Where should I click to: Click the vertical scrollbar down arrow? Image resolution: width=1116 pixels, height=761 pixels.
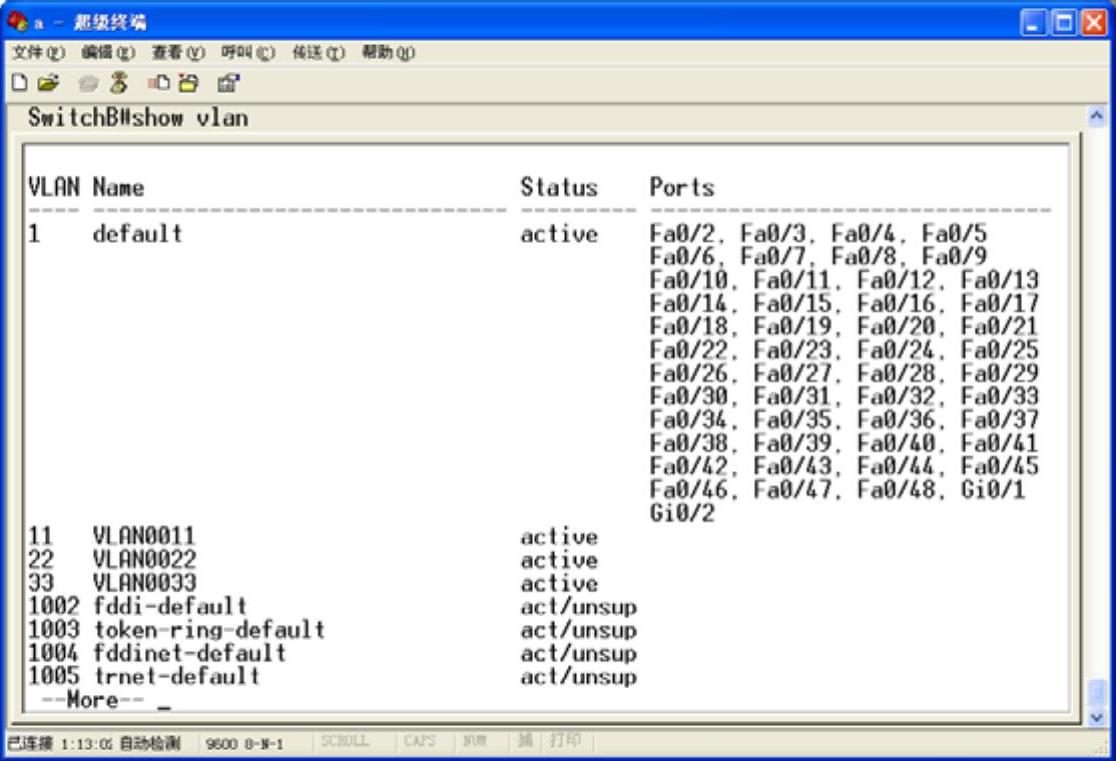[x=1097, y=717]
